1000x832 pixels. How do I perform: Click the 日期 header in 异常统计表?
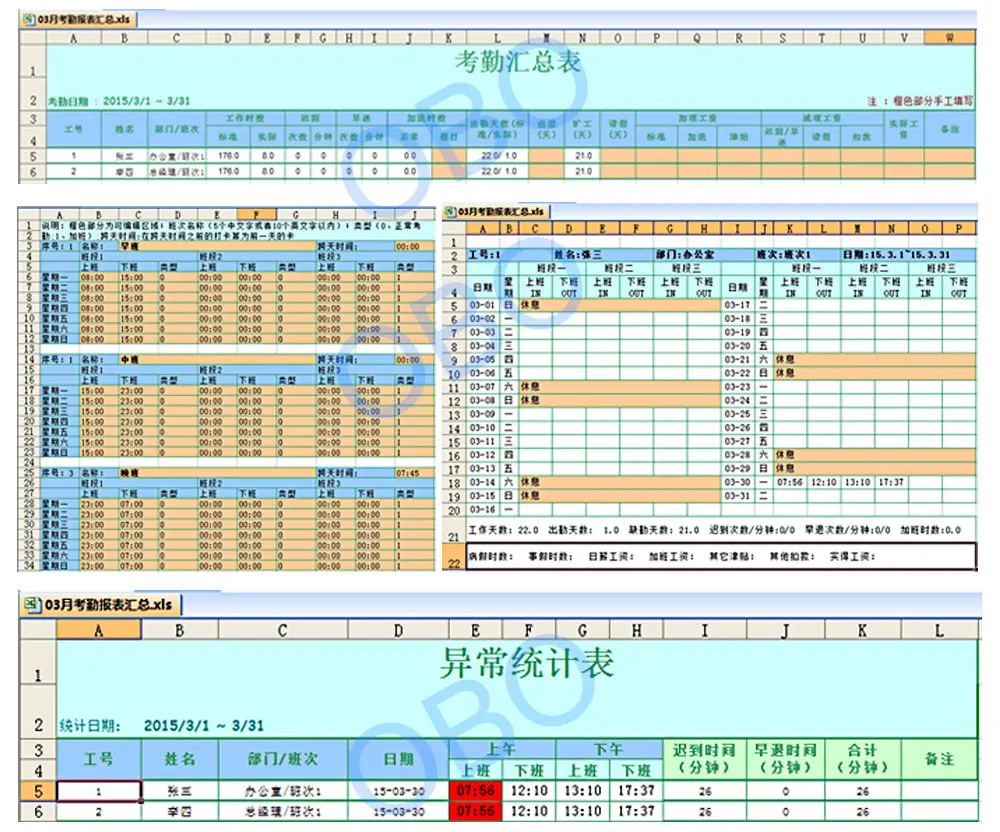tap(399, 759)
